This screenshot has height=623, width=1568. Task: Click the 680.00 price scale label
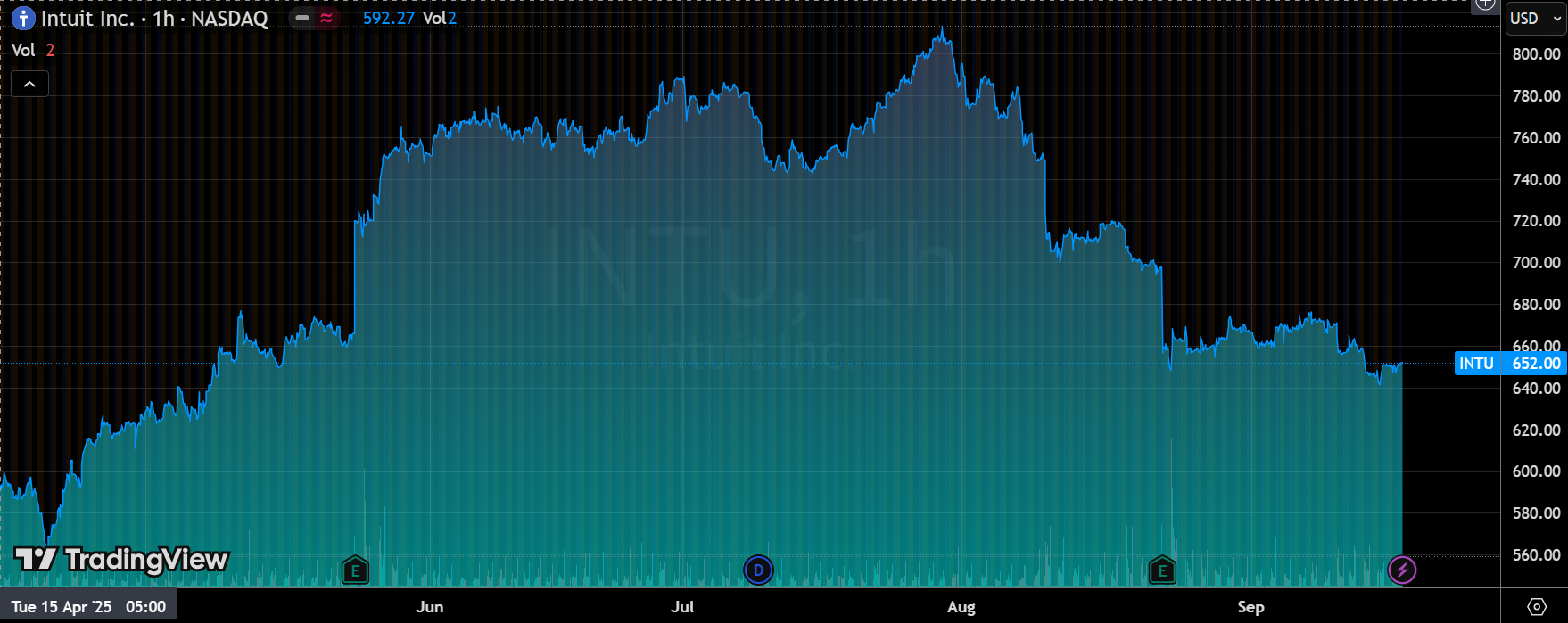click(x=1536, y=305)
